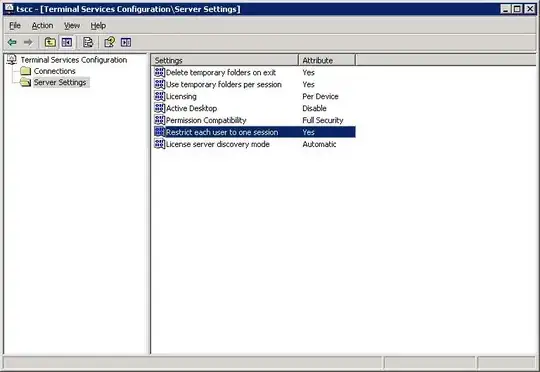The height and width of the screenshot is (372, 540).
Task: Click the Server Settings folder icon
Action: (x=25, y=82)
